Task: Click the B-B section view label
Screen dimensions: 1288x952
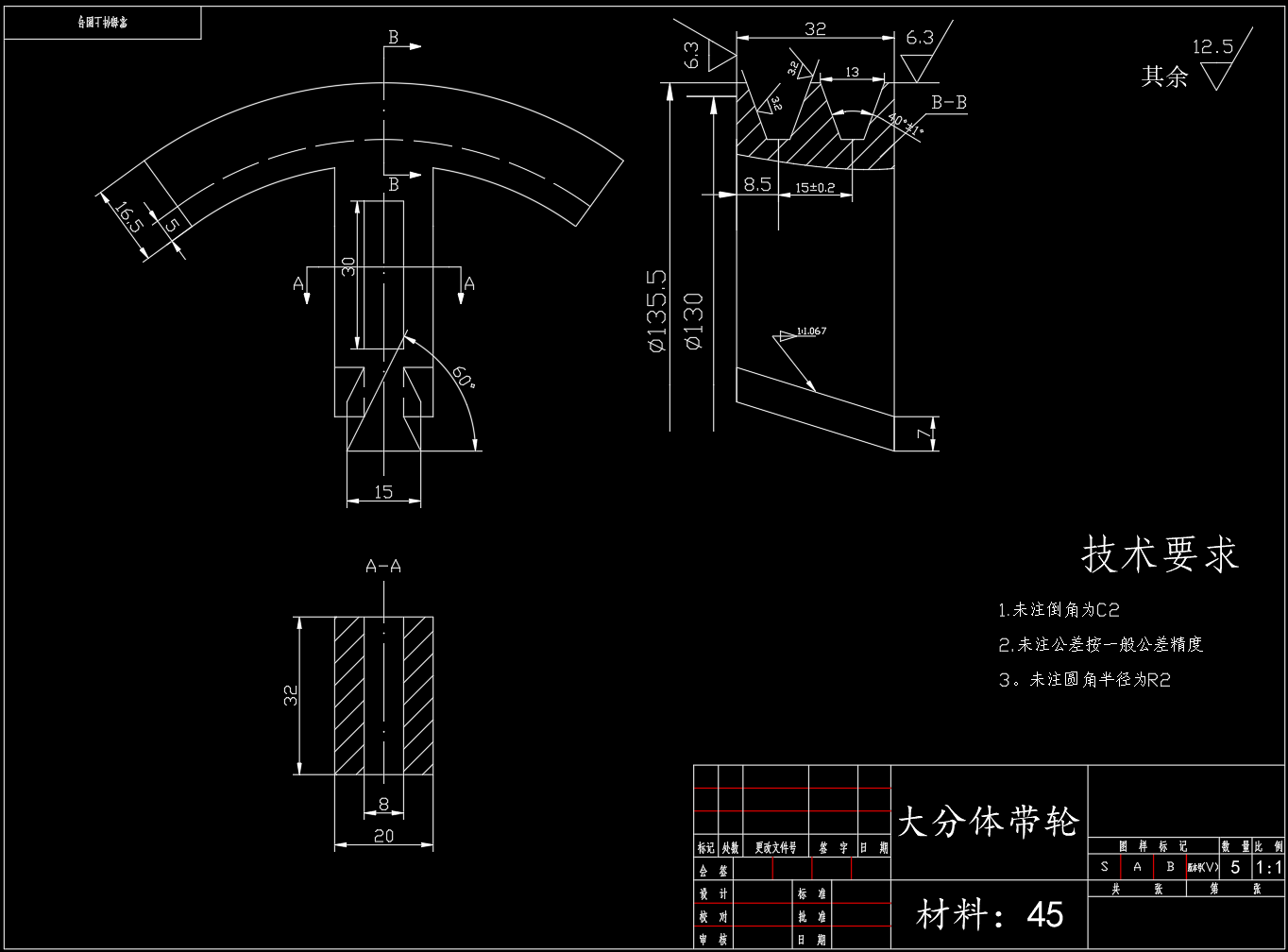Action: [x=949, y=103]
